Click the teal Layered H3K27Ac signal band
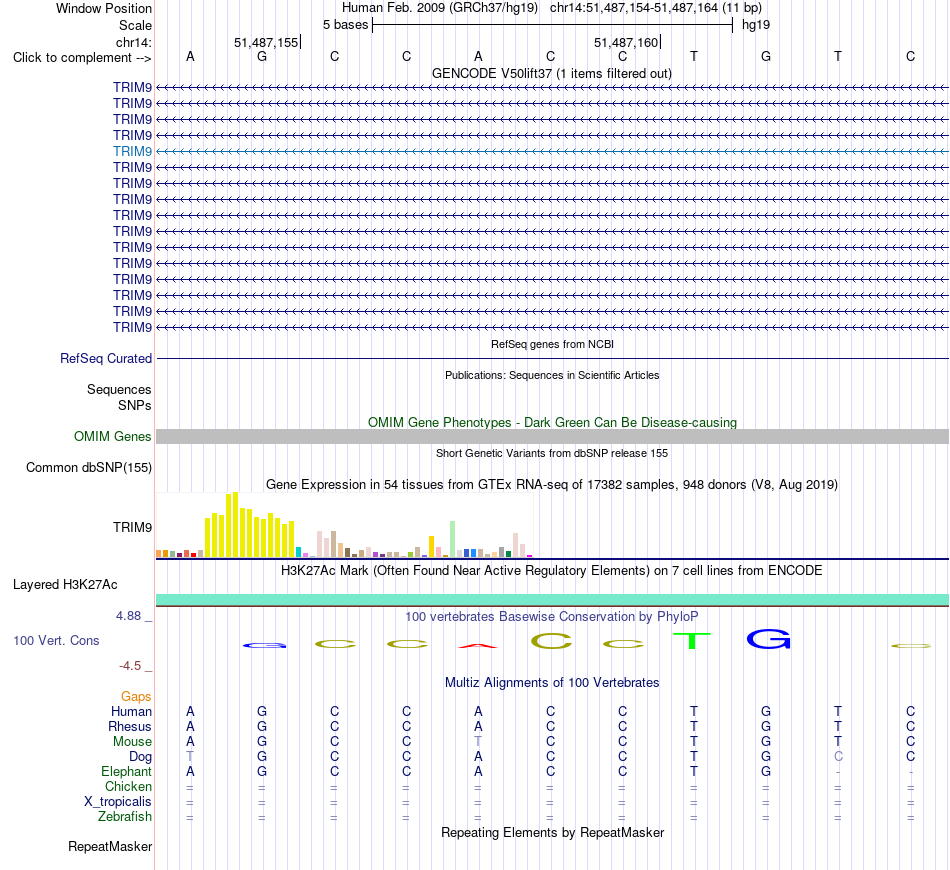 [553, 600]
